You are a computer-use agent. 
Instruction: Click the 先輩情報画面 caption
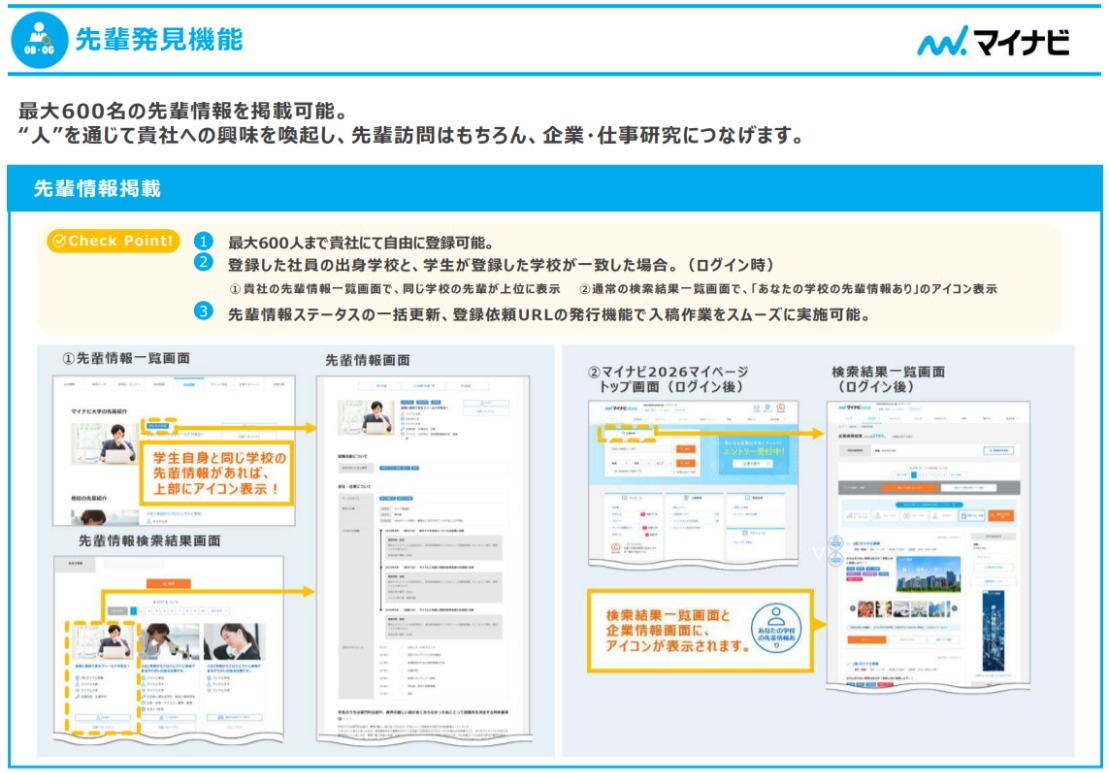click(367, 360)
